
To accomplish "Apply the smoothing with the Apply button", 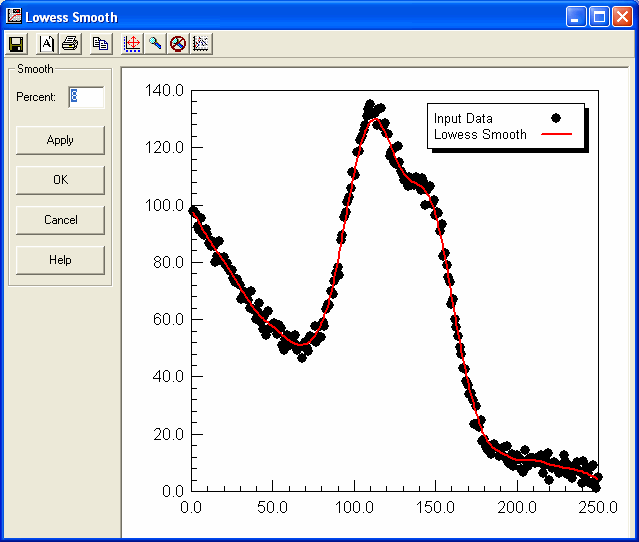I will click(60, 140).
